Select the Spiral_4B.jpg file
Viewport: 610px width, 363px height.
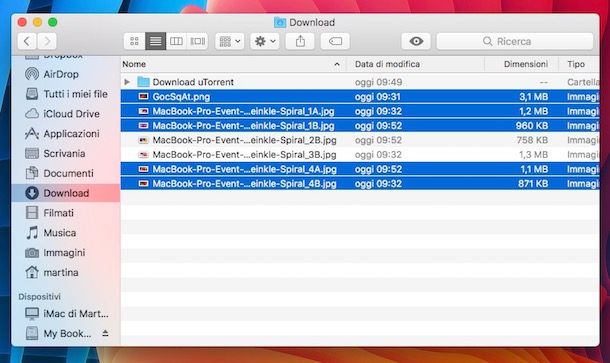click(360, 183)
